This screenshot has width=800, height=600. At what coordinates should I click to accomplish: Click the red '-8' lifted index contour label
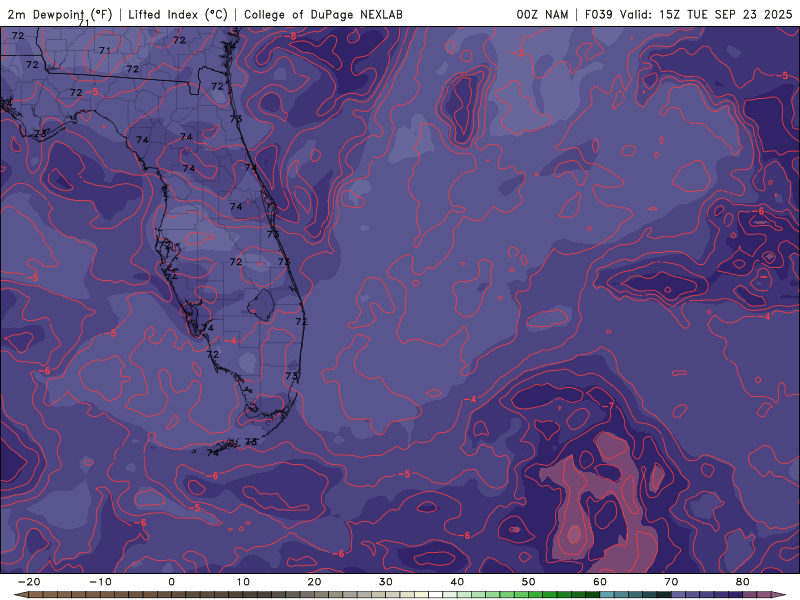(x=290, y=36)
